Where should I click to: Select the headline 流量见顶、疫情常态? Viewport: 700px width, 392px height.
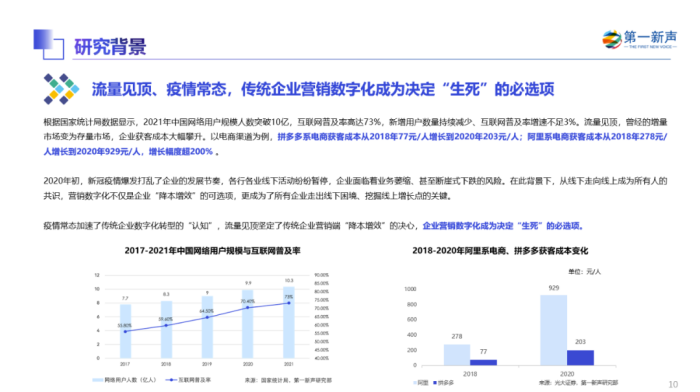click(x=158, y=89)
